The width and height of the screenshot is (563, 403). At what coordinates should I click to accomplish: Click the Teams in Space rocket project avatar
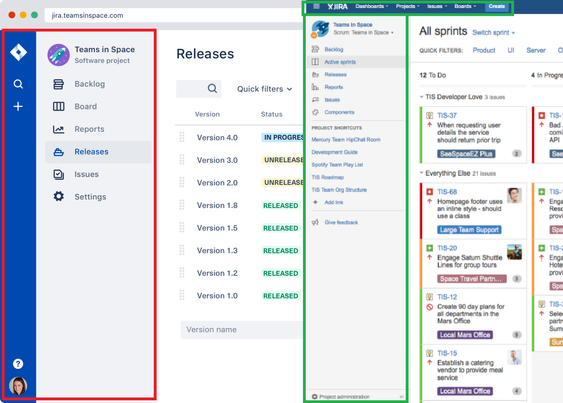(x=59, y=55)
